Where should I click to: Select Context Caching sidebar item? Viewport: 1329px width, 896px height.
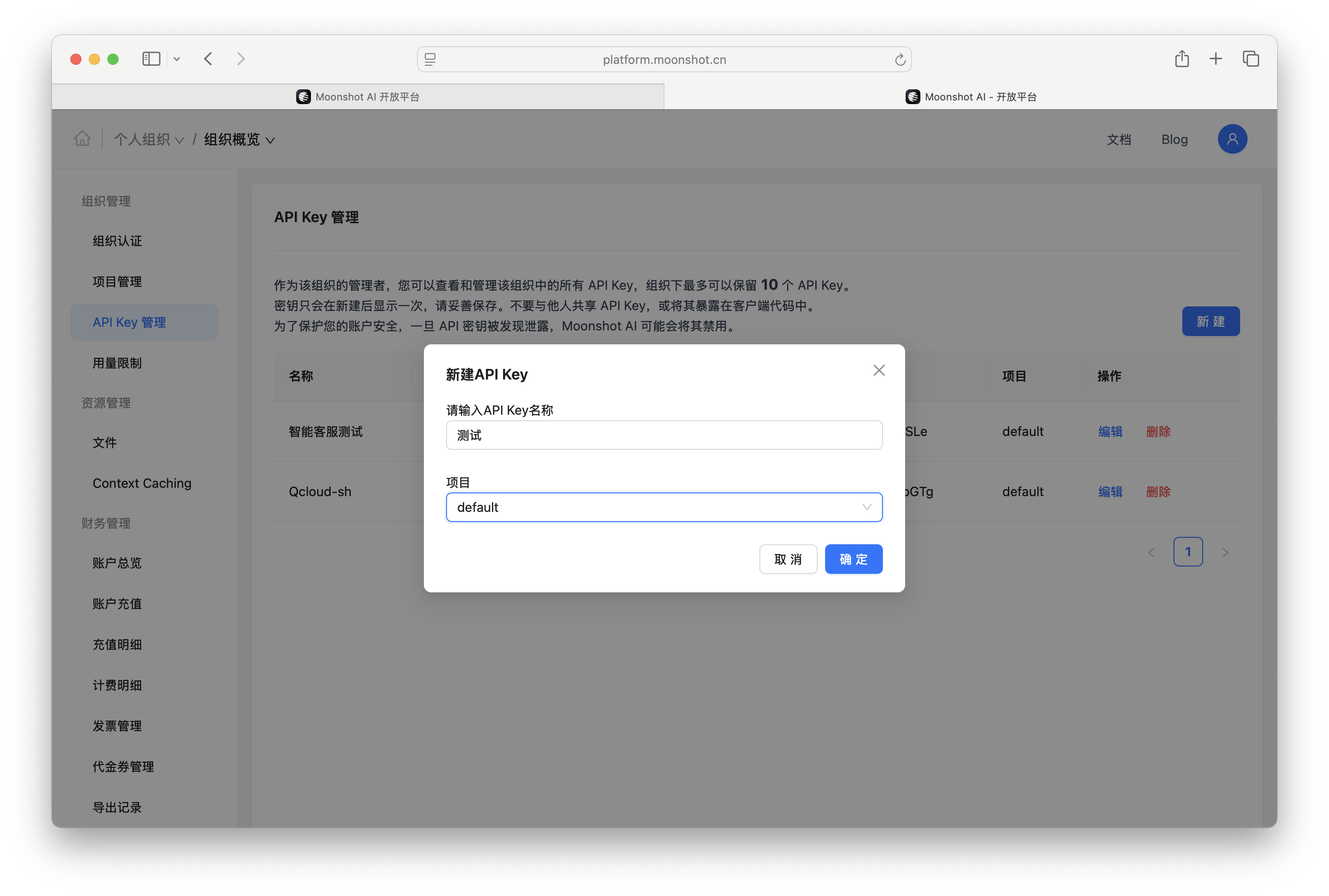(142, 483)
